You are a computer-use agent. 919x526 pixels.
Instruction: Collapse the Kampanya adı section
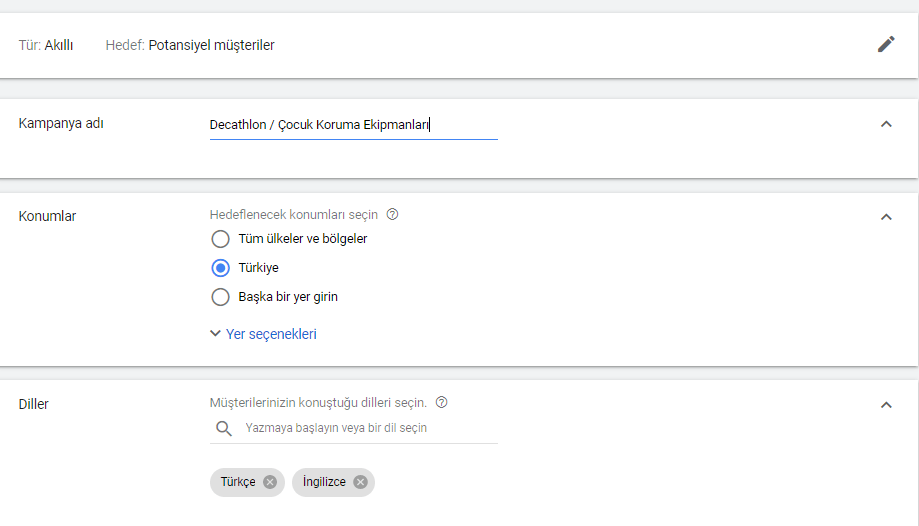coord(886,124)
